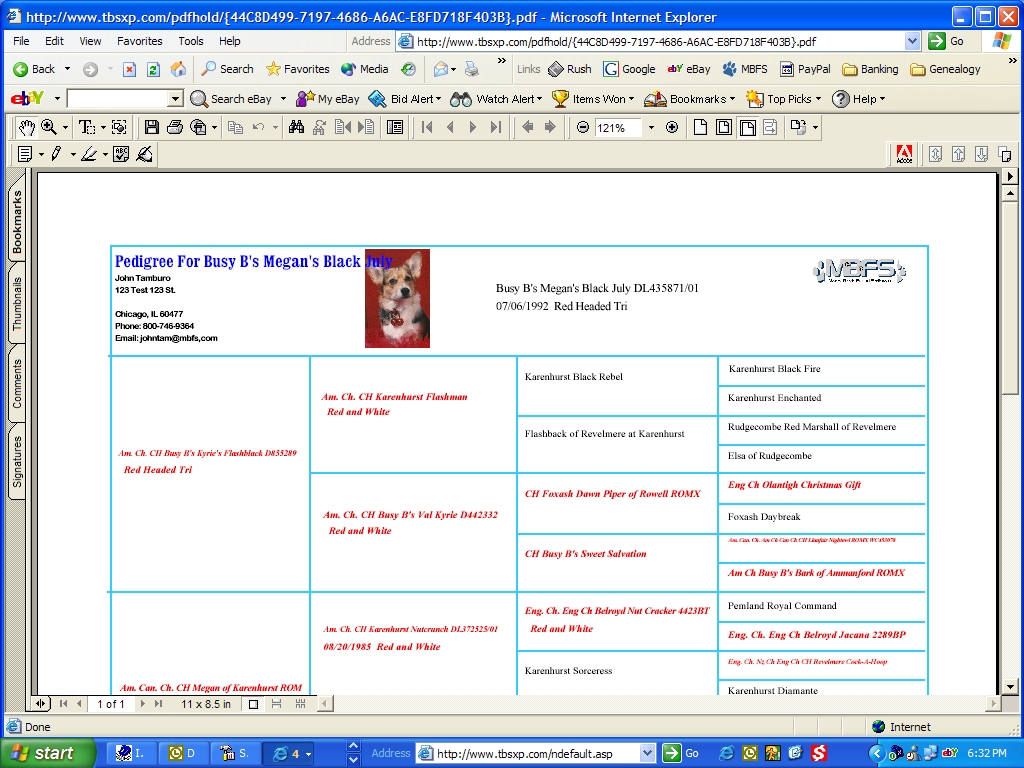Open the Favorites menu
This screenshot has height=768, width=1024.
pyautogui.click(x=139, y=41)
